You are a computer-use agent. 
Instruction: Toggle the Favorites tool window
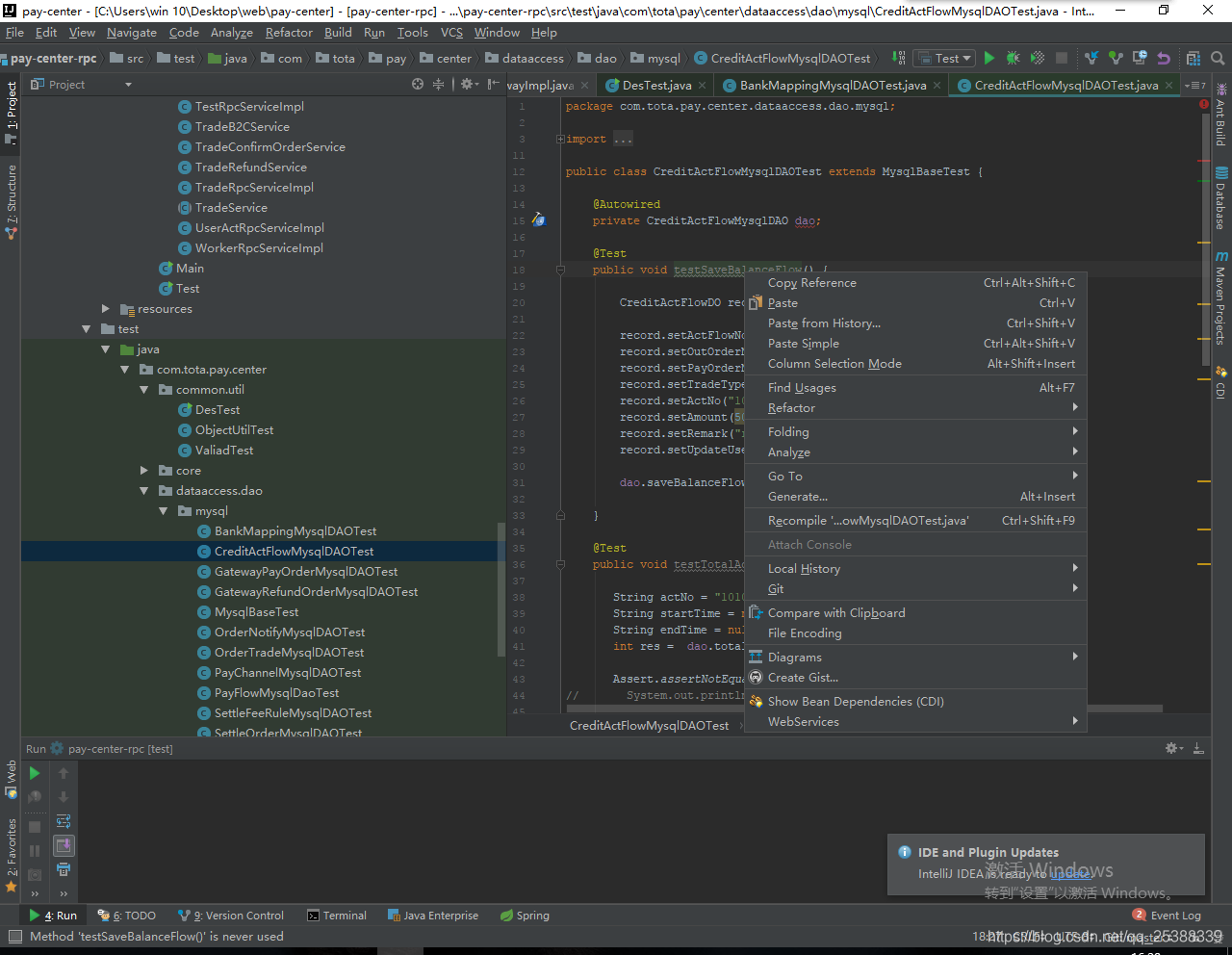pyautogui.click(x=12, y=855)
